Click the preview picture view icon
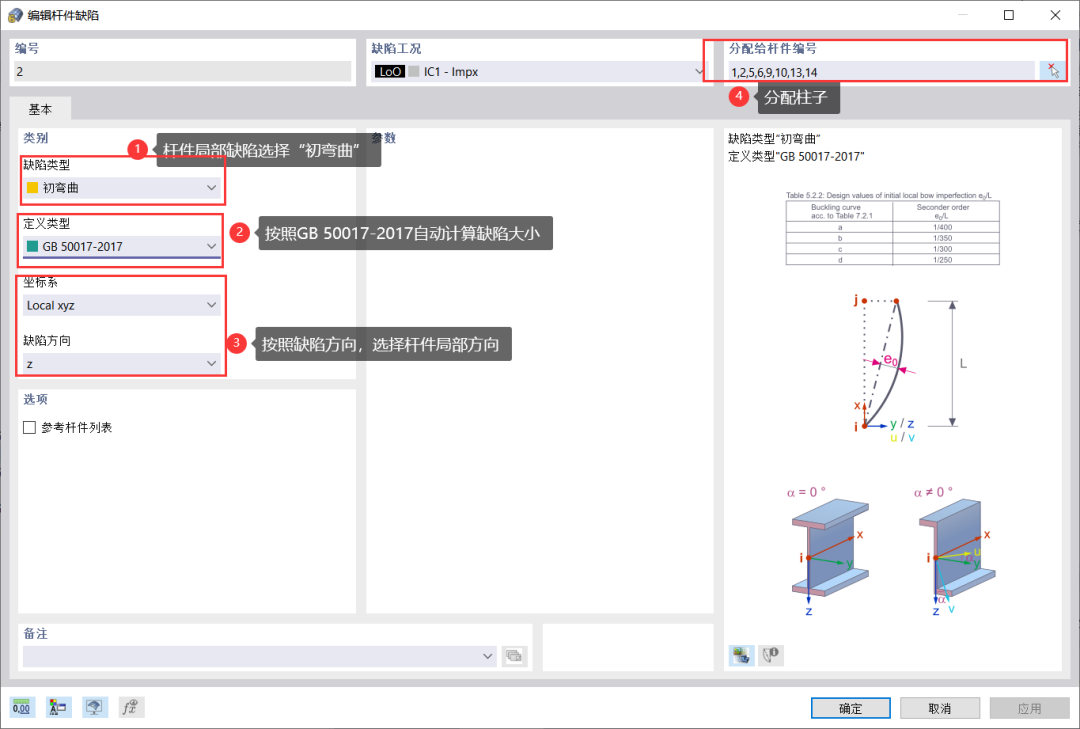 click(x=741, y=655)
